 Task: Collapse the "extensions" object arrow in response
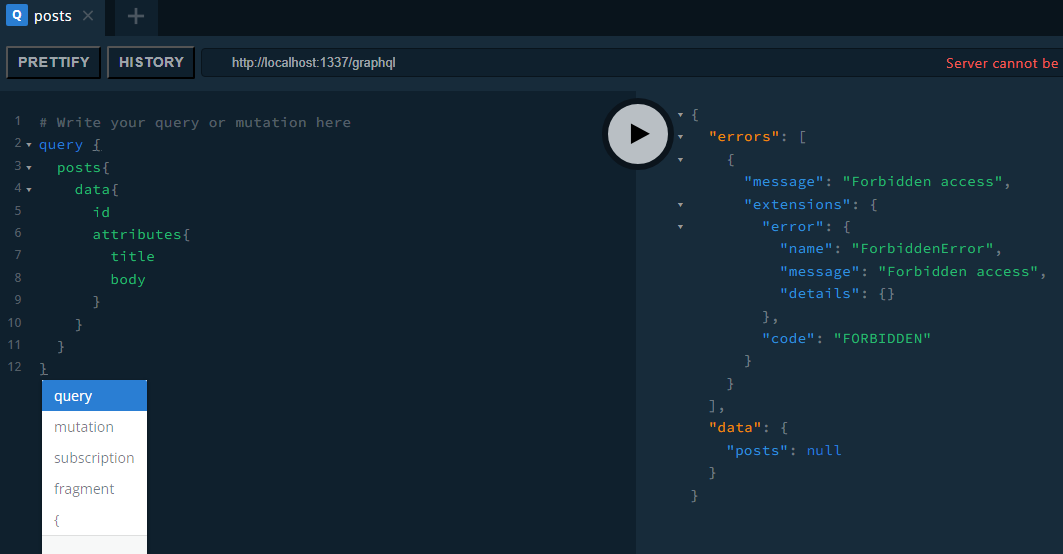[x=680, y=205]
